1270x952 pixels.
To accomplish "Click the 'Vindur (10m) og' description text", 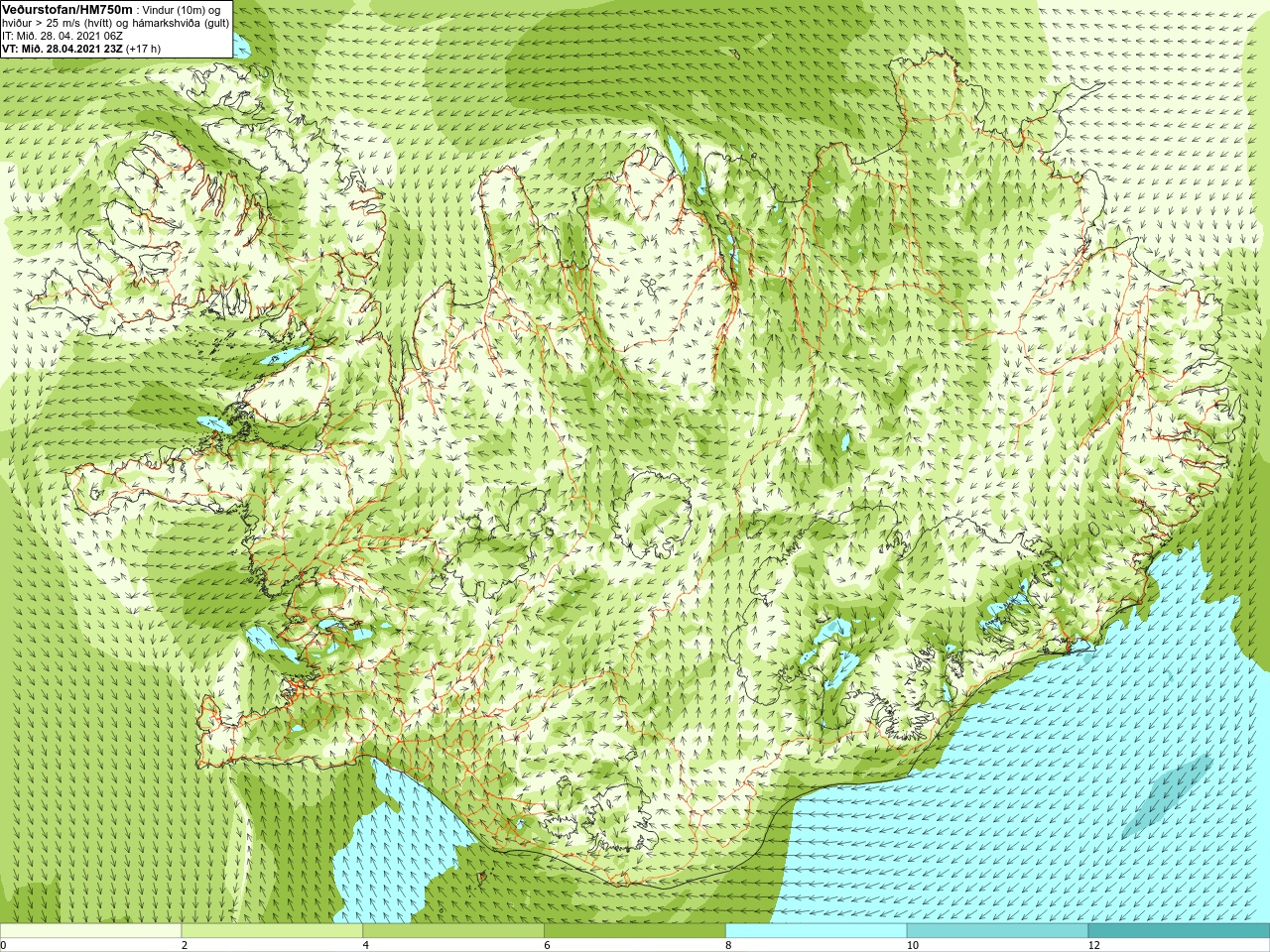I will 182,10.
